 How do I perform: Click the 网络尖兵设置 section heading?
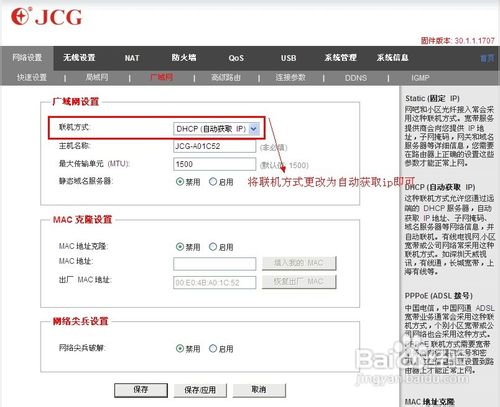coord(80,321)
